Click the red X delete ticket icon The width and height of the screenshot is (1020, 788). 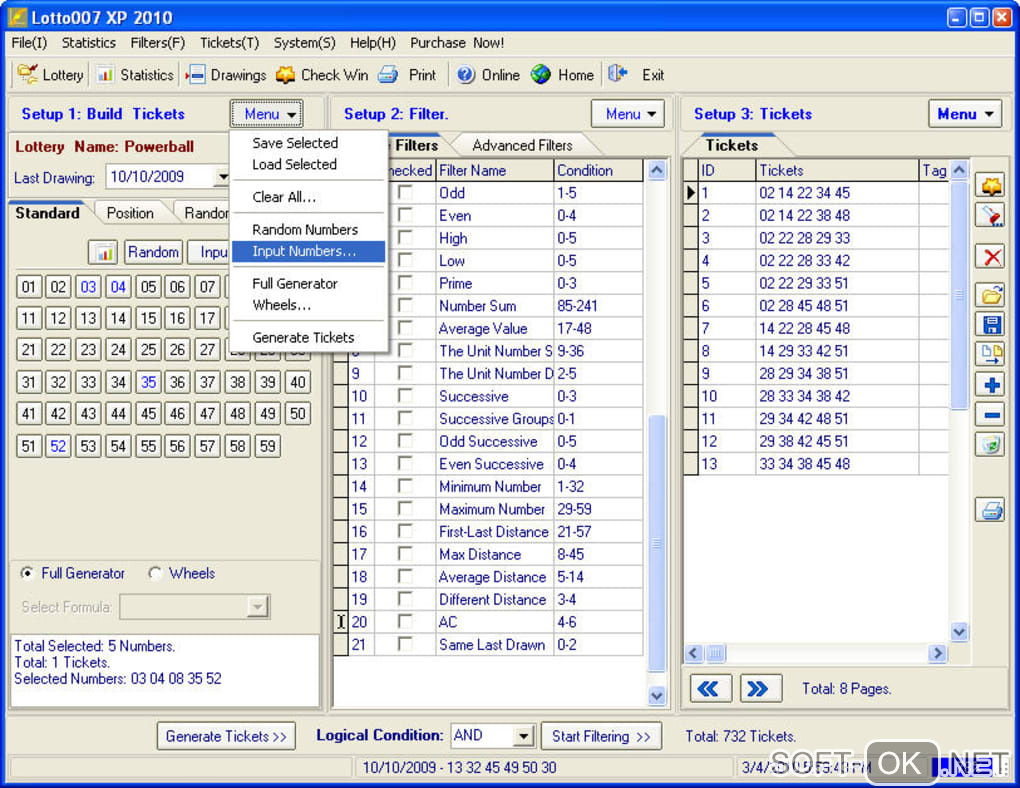990,257
